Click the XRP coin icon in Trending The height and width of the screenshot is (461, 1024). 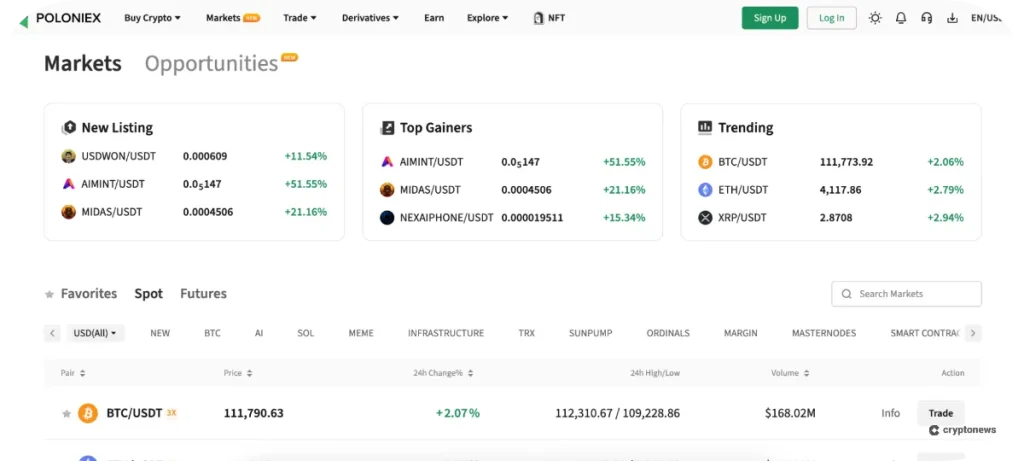(x=705, y=217)
